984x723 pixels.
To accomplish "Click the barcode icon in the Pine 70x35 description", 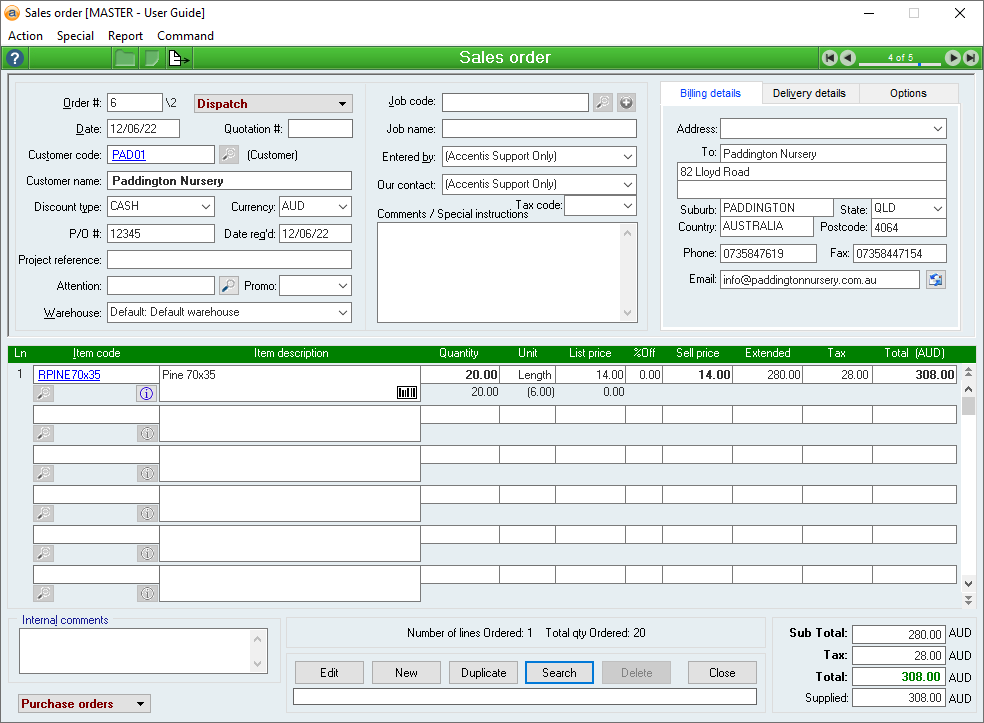I will [406, 393].
